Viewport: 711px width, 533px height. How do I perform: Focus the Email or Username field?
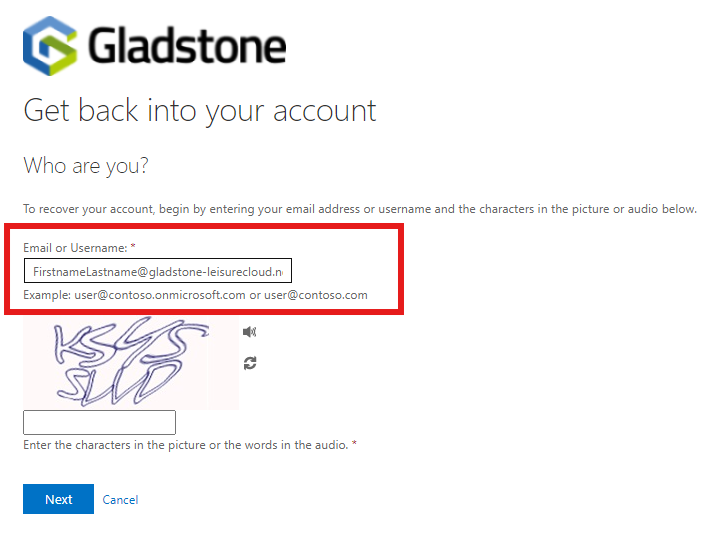point(158,271)
